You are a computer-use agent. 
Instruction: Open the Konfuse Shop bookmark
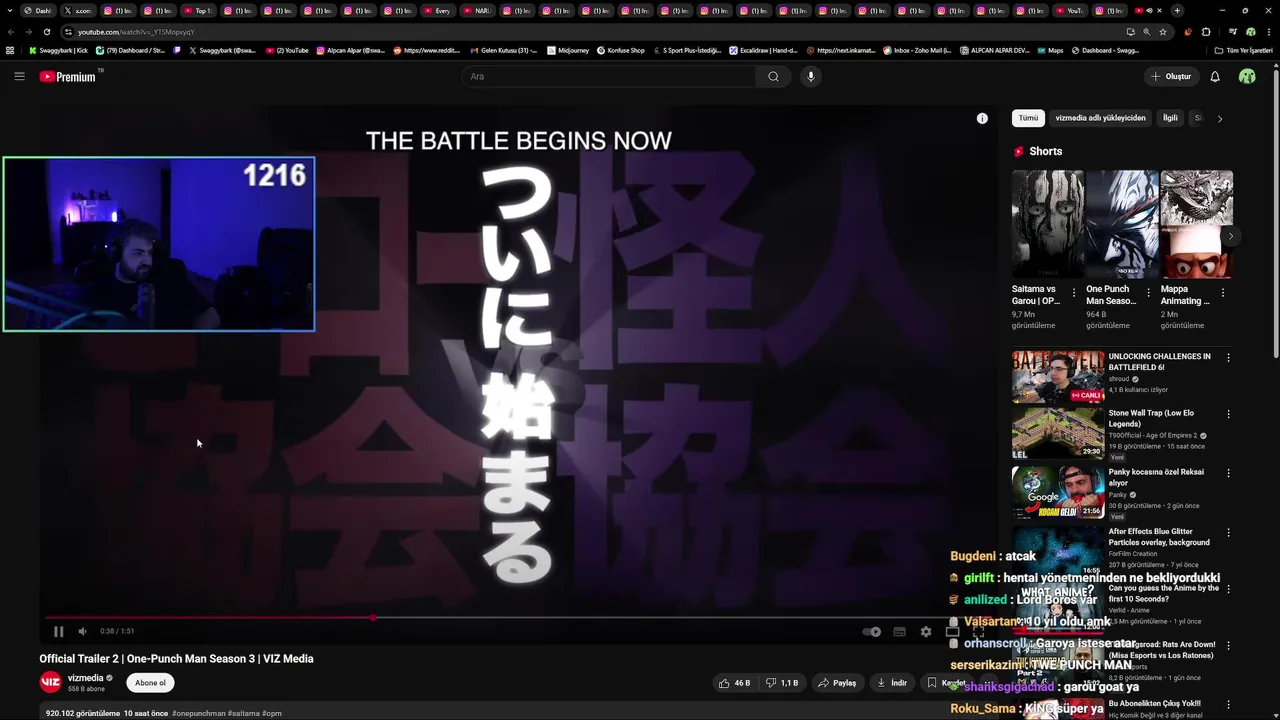[621, 50]
